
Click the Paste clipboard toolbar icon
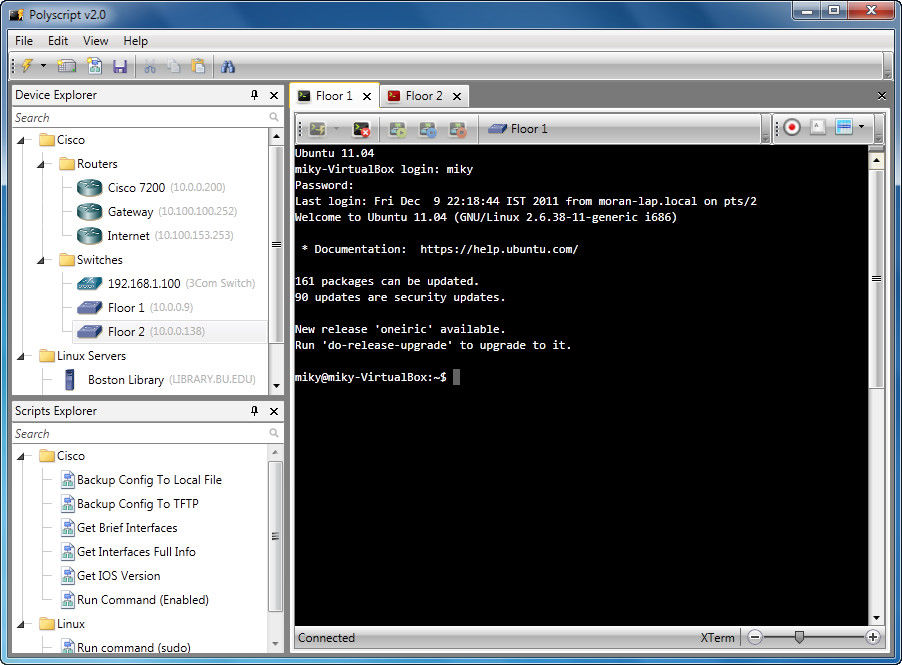(x=198, y=67)
